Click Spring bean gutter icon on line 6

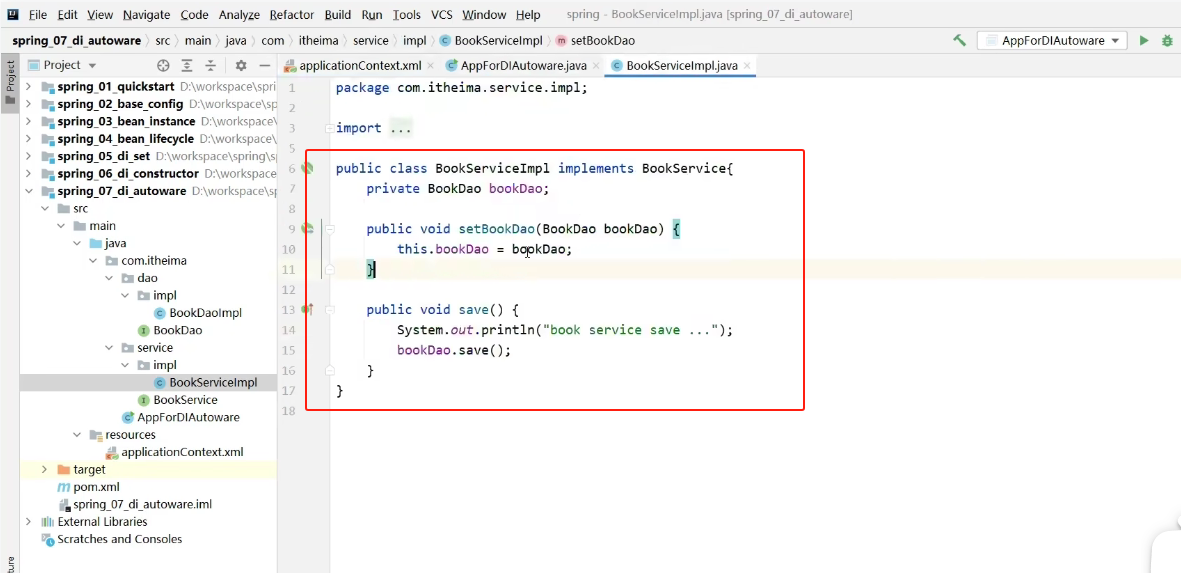tap(307, 168)
